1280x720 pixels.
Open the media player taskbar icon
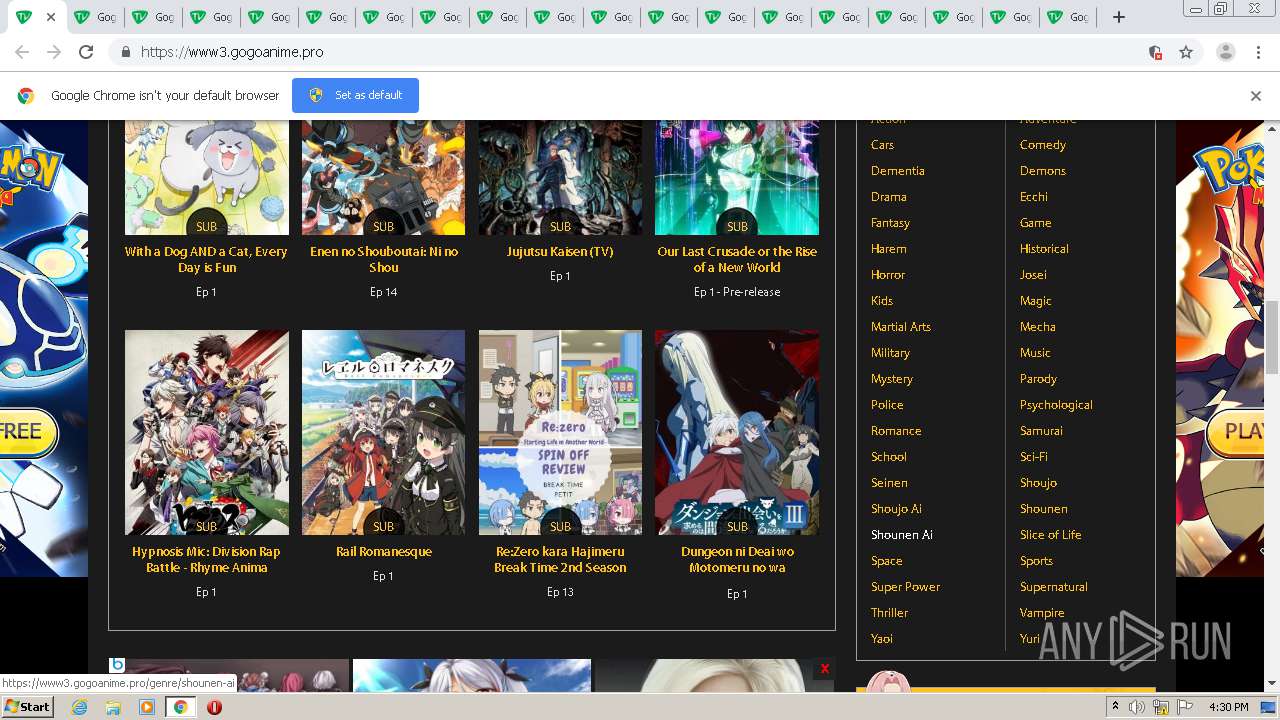click(147, 707)
